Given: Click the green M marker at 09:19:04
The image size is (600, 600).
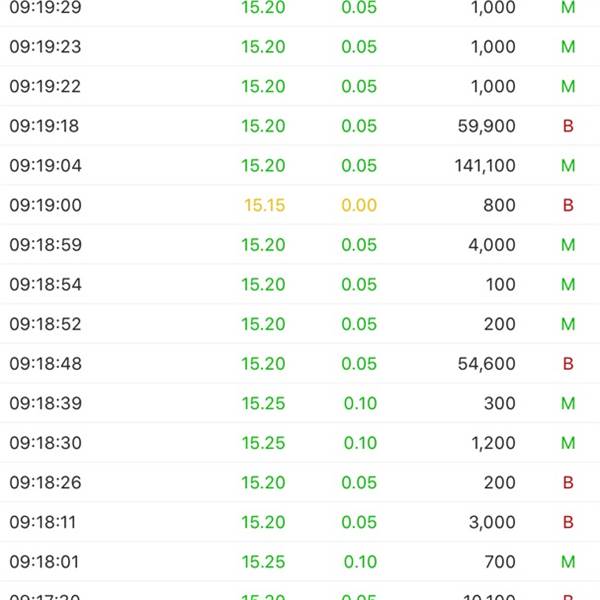Looking at the screenshot, I should 568,166.
